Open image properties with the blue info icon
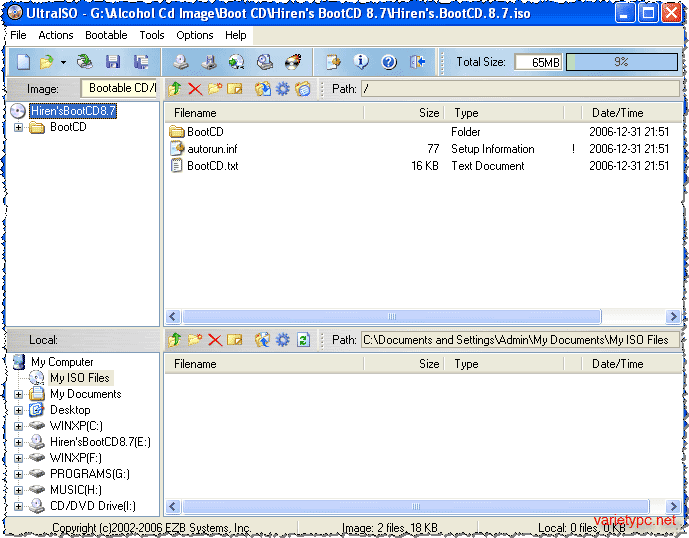Image resolution: width=689 pixels, height=538 pixels. pyautogui.click(x=361, y=62)
